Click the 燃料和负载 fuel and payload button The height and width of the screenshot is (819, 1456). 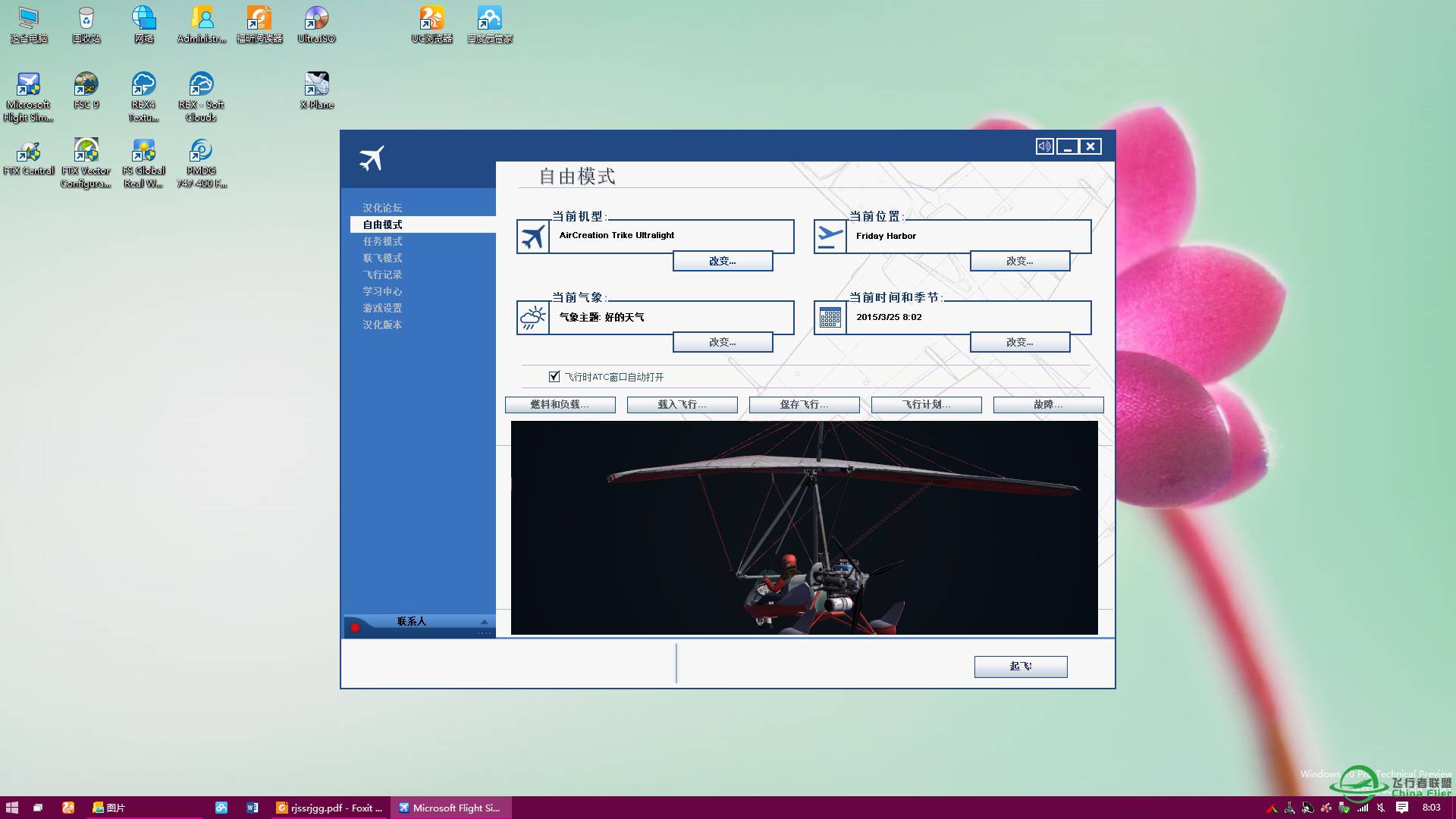click(x=560, y=405)
